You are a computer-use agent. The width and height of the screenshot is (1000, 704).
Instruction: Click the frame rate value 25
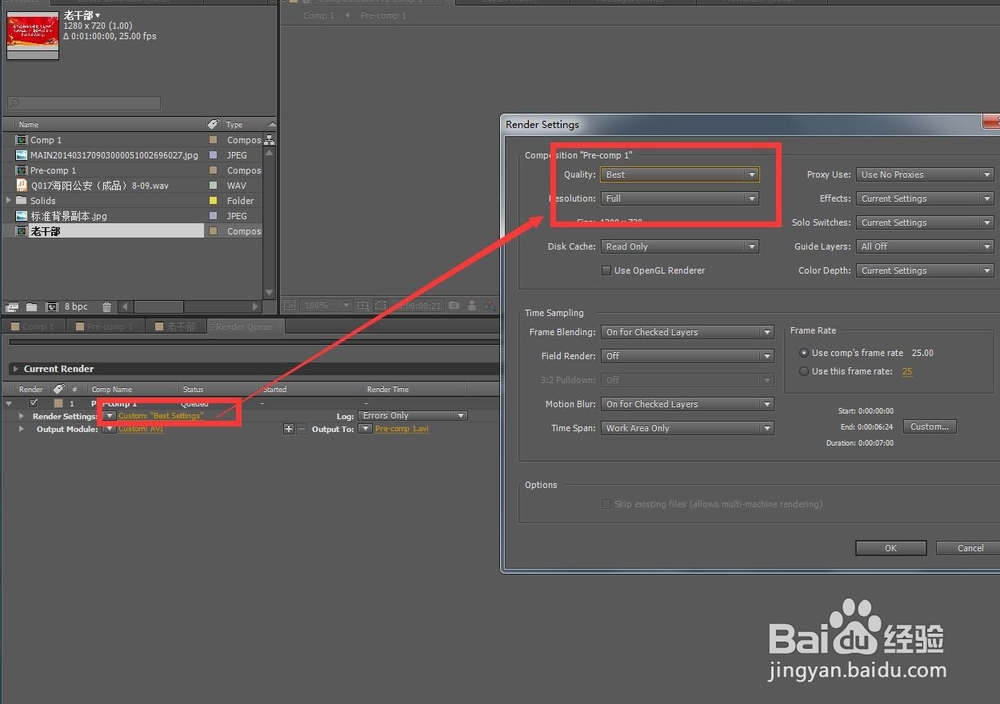(x=907, y=372)
